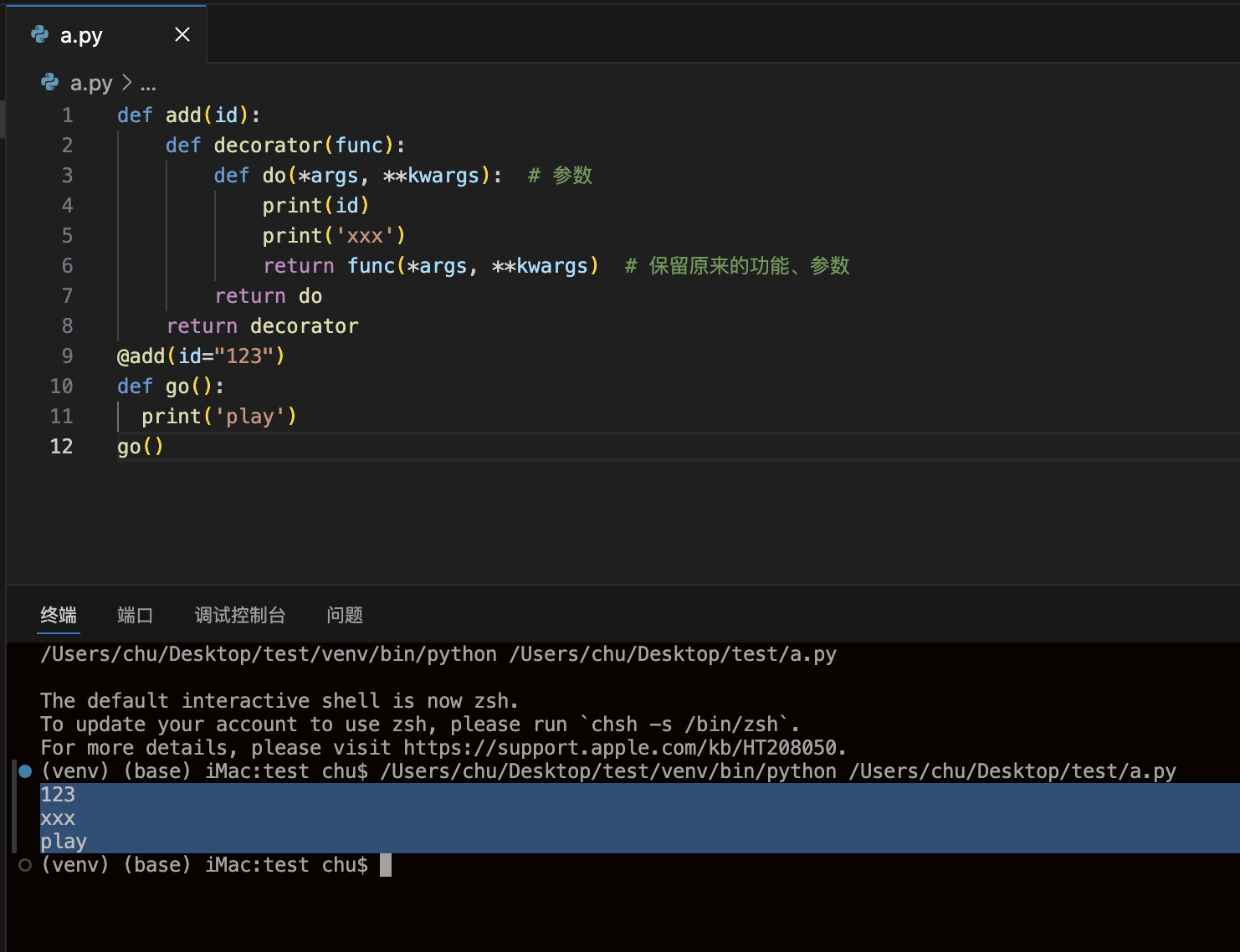Click the chevron separator in the breadcrumb bar

[127, 83]
